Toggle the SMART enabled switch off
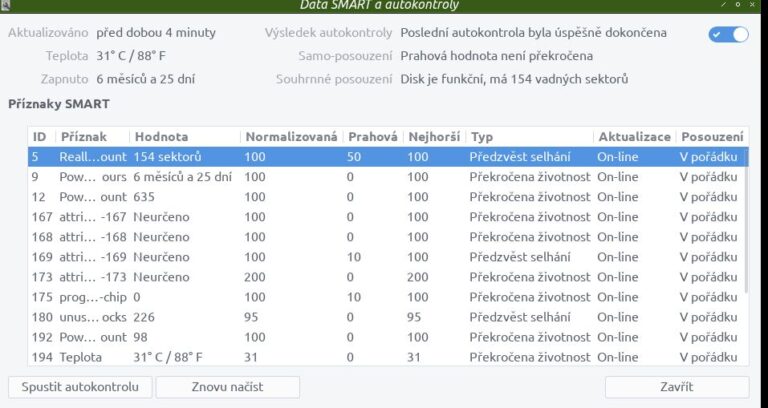Viewport: 768px width, 408px height. pos(728,35)
